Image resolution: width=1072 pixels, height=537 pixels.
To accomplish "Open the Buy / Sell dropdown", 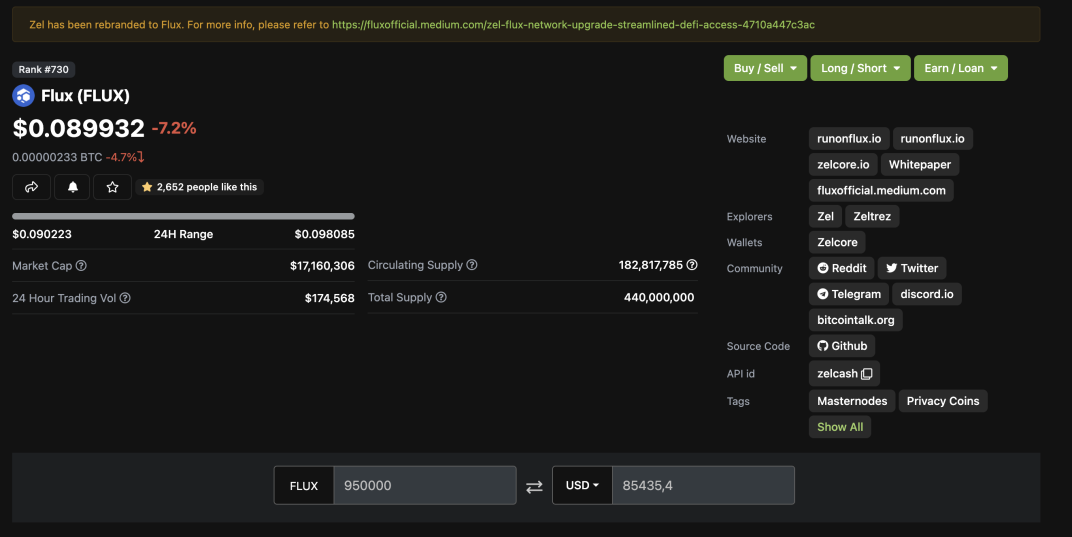I will (765, 68).
